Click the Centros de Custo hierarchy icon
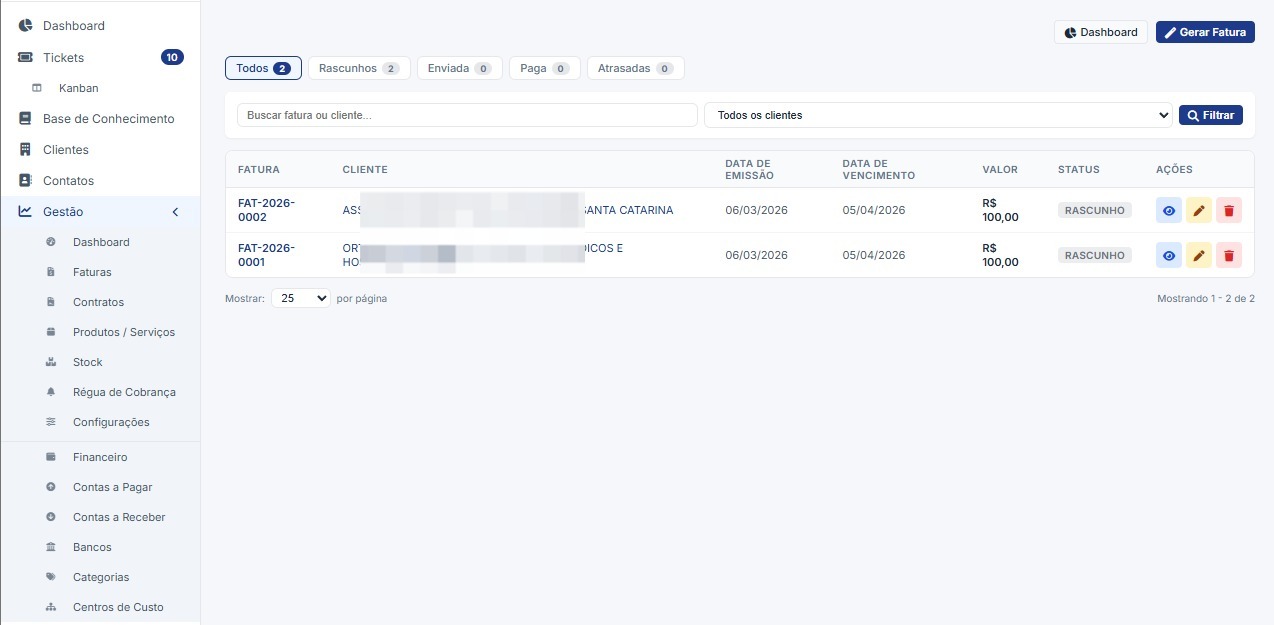Viewport: 1274px width, 625px height. [x=51, y=607]
